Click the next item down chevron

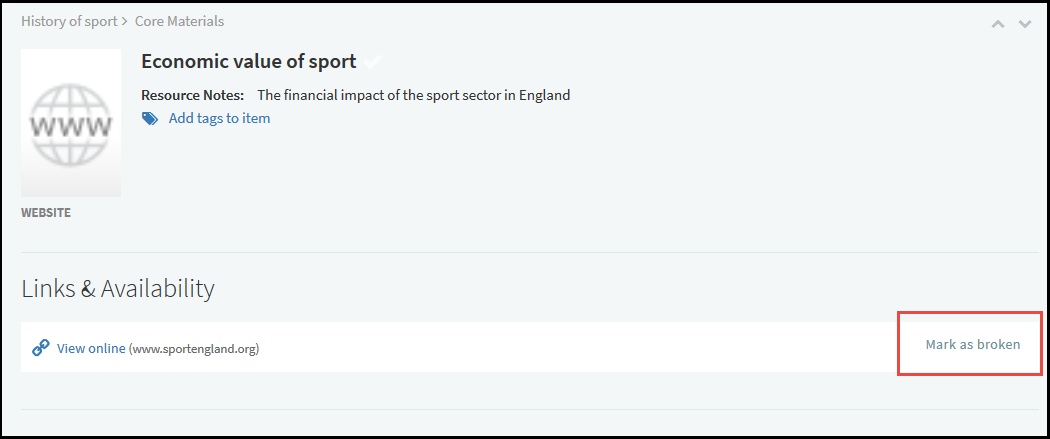[1024, 24]
